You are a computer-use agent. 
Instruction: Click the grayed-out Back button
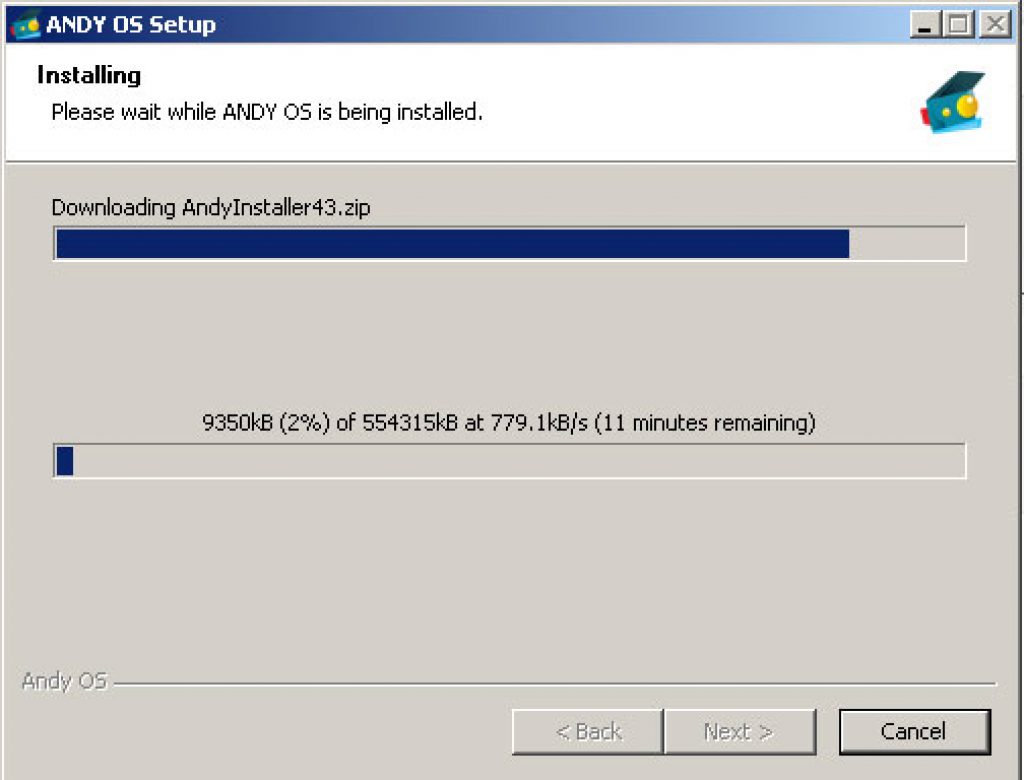pos(588,732)
